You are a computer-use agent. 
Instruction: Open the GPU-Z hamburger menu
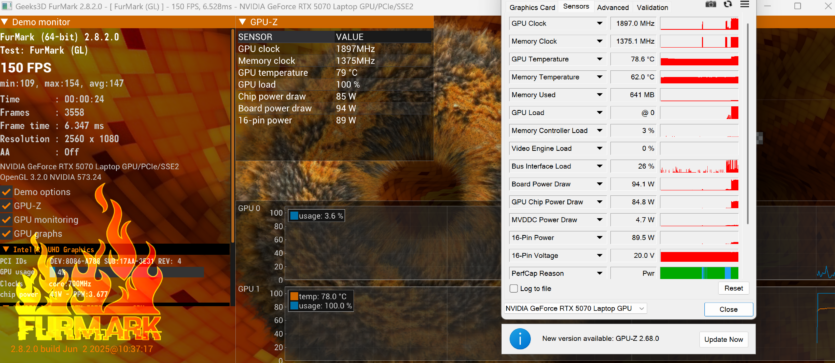(x=744, y=4)
